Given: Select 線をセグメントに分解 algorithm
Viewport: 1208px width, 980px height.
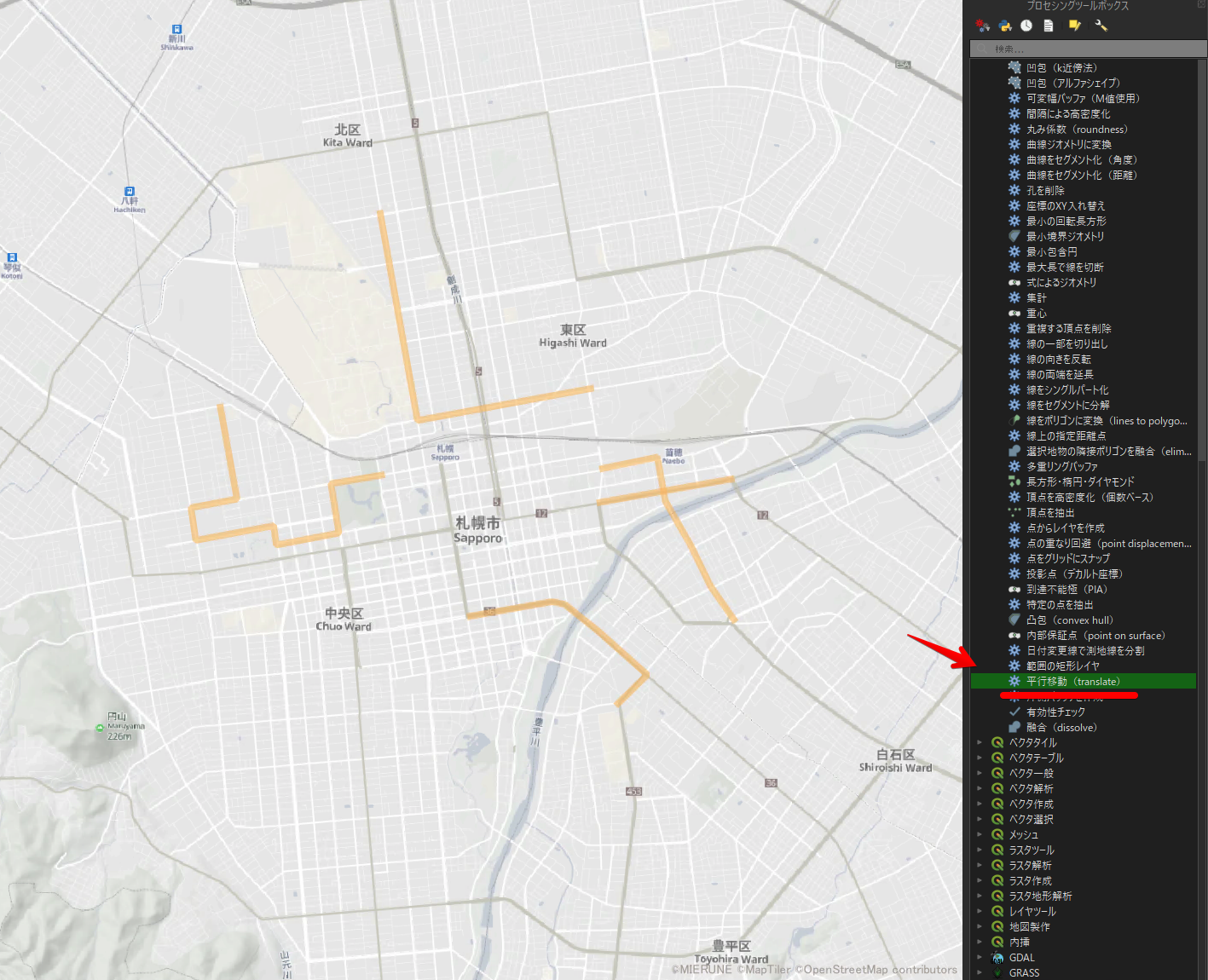Looking at the screenshot, I should 1068,406.
